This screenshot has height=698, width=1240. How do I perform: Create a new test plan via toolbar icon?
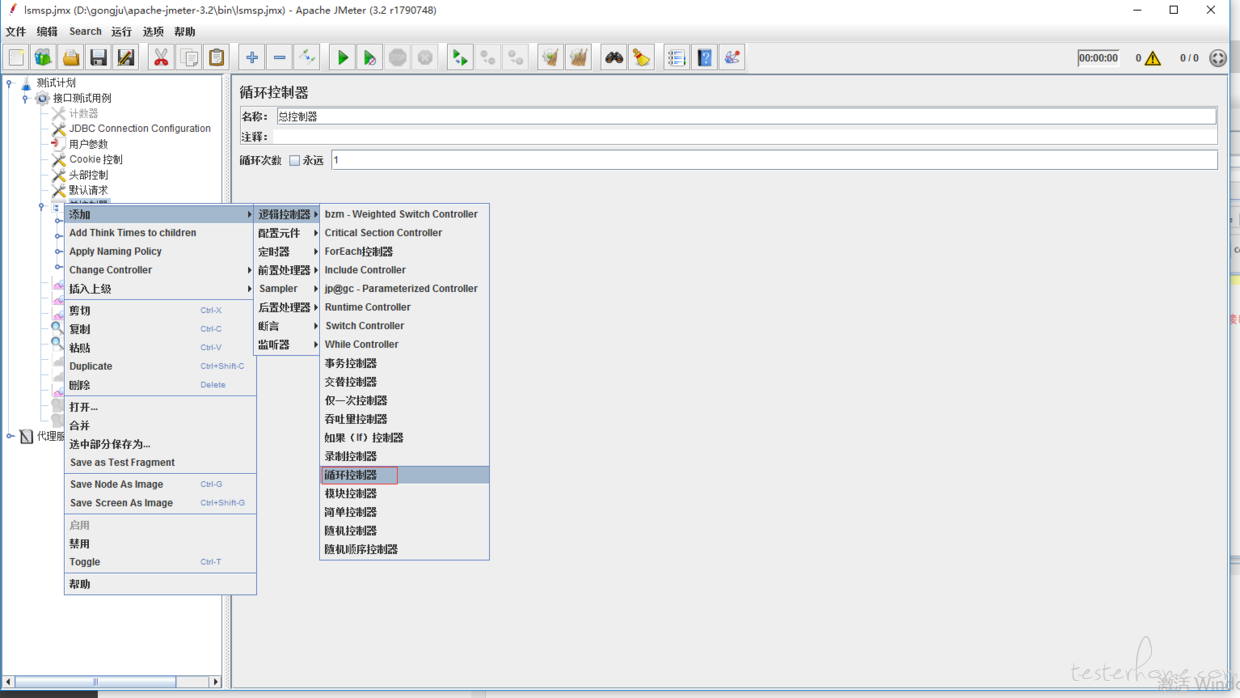[x=16, y=58]
